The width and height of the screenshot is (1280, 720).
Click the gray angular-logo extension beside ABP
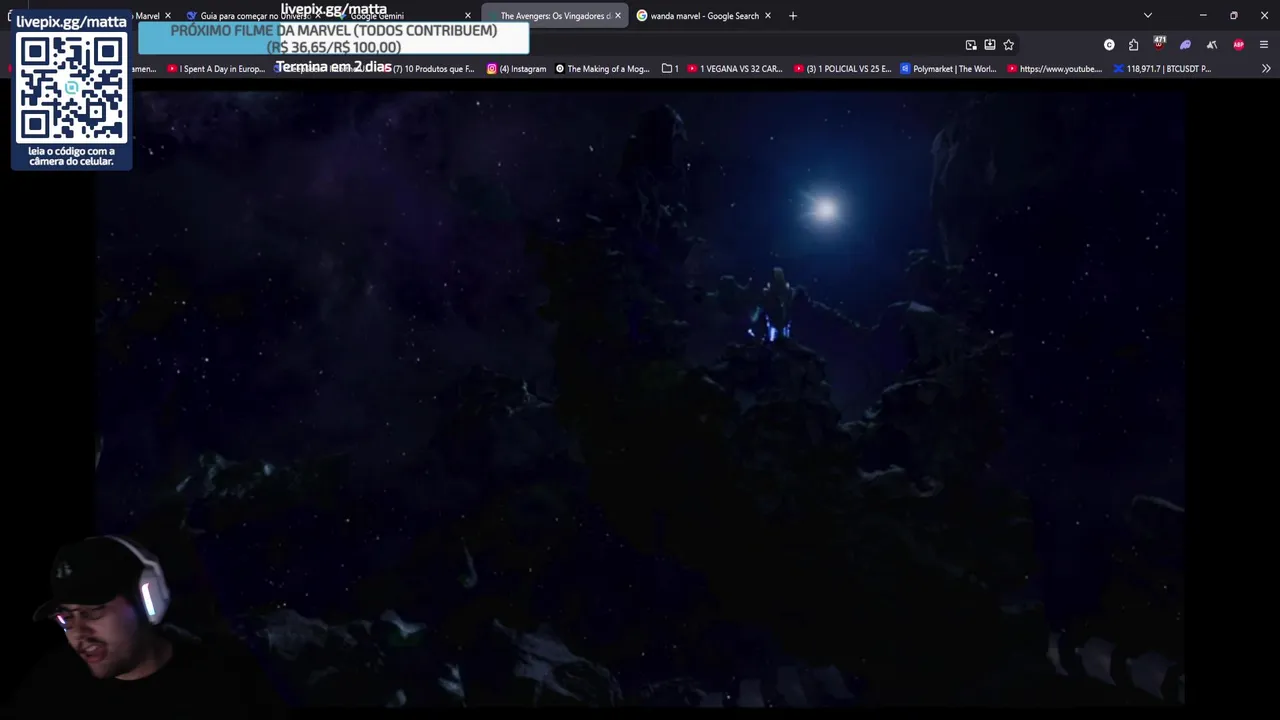(x=1212, y=45)
